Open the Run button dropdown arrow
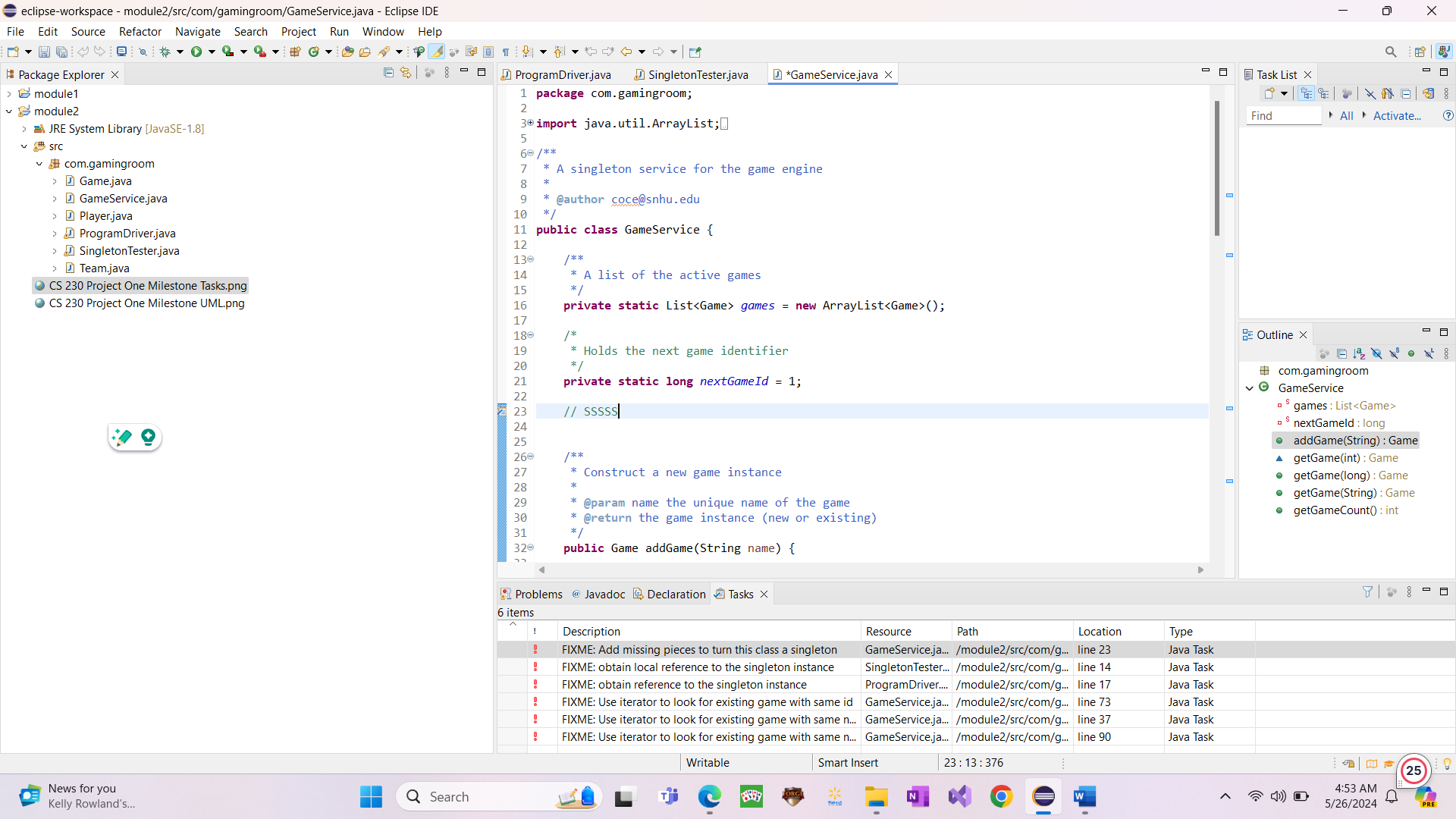This screenshot has width=1456, height=819. pos(212,52)
